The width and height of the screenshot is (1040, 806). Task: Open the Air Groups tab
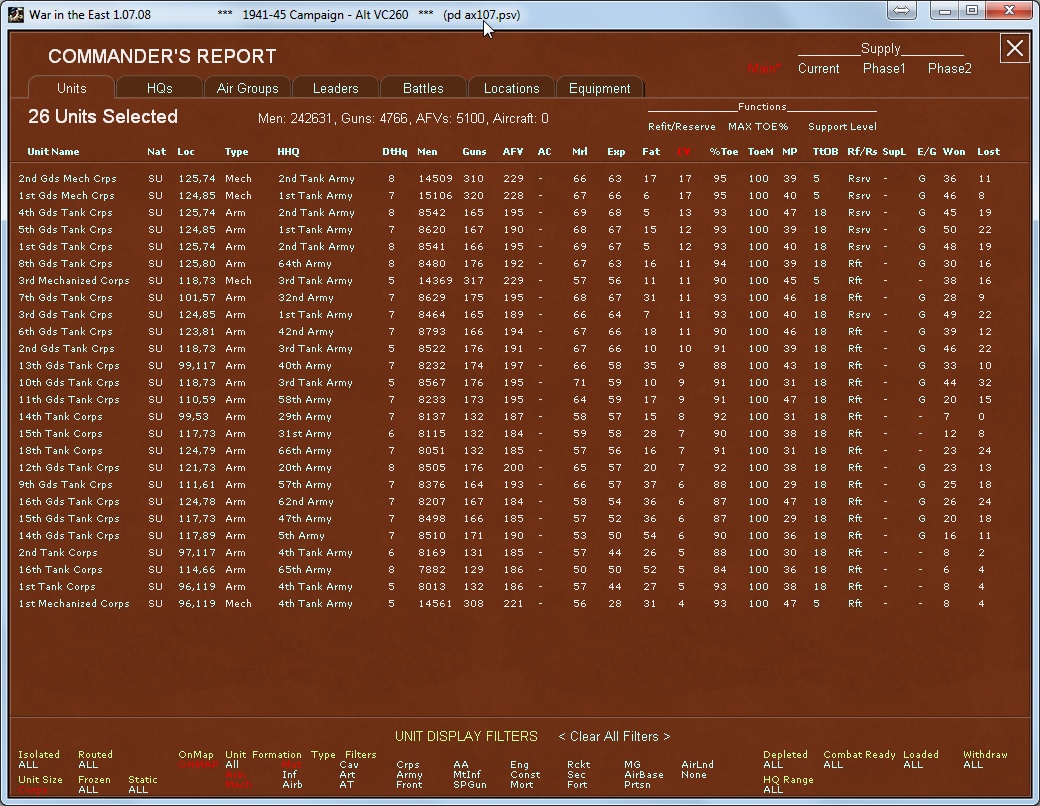point(247,88)
